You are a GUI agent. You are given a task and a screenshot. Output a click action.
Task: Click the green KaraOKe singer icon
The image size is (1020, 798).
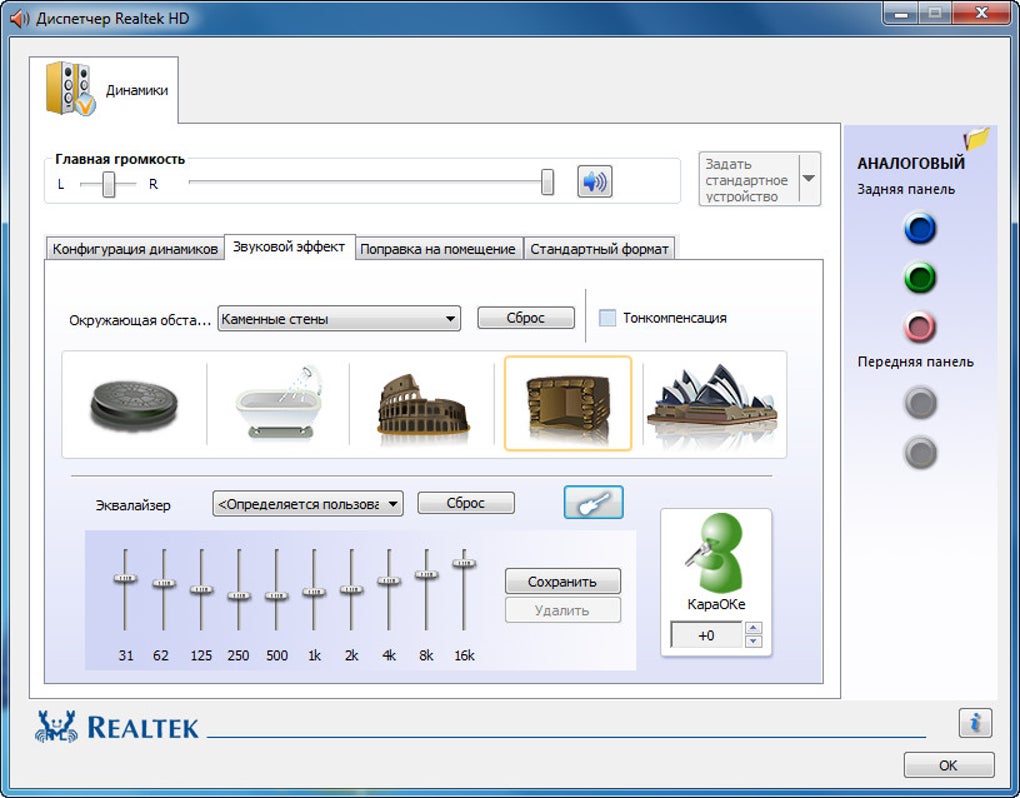[x=715, y=552]
